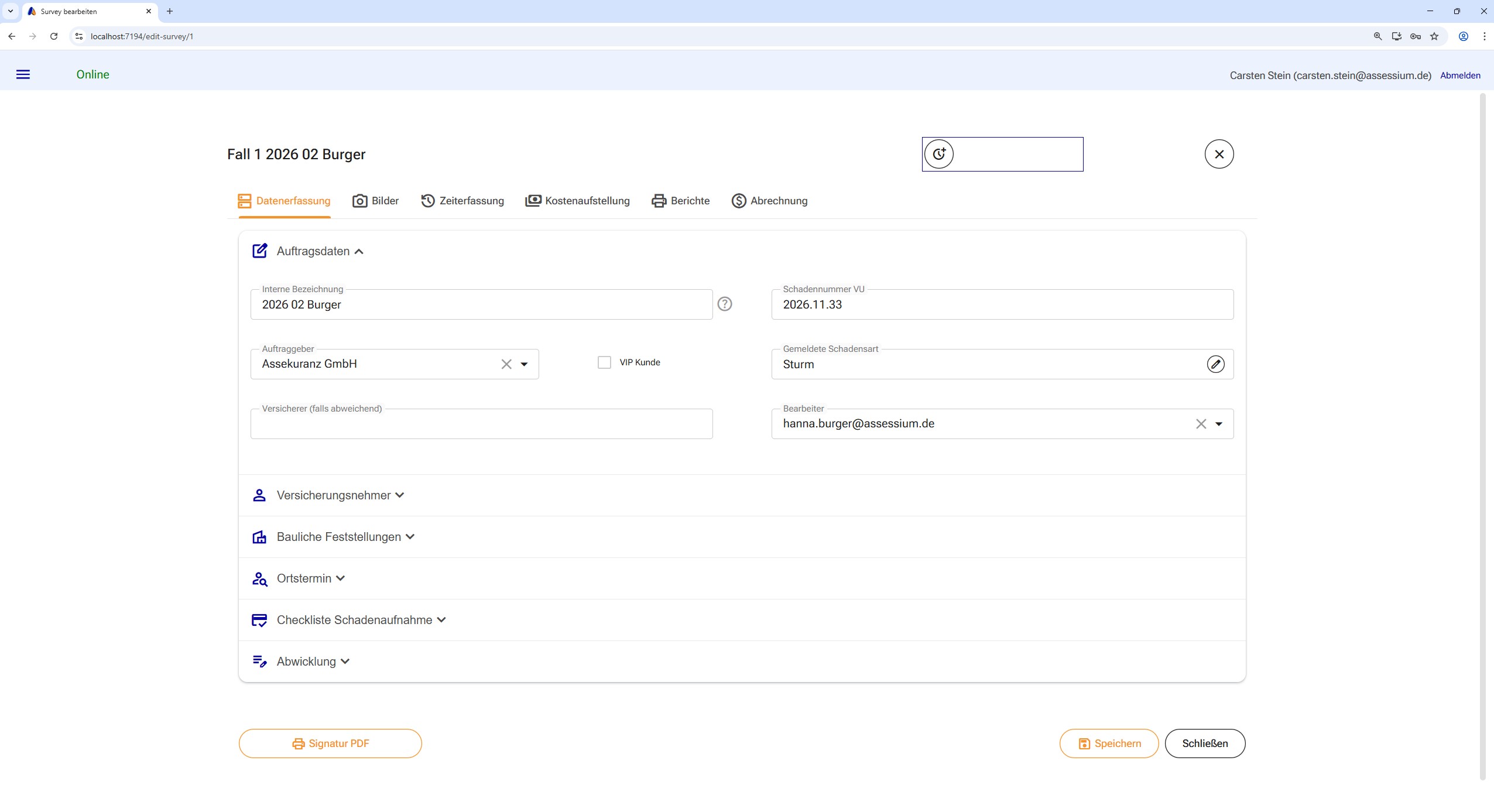Open the hamburger navigation menu
The height and width of the screenshot is (812, 1494).
pyautogui.click(x=23, y=74)
